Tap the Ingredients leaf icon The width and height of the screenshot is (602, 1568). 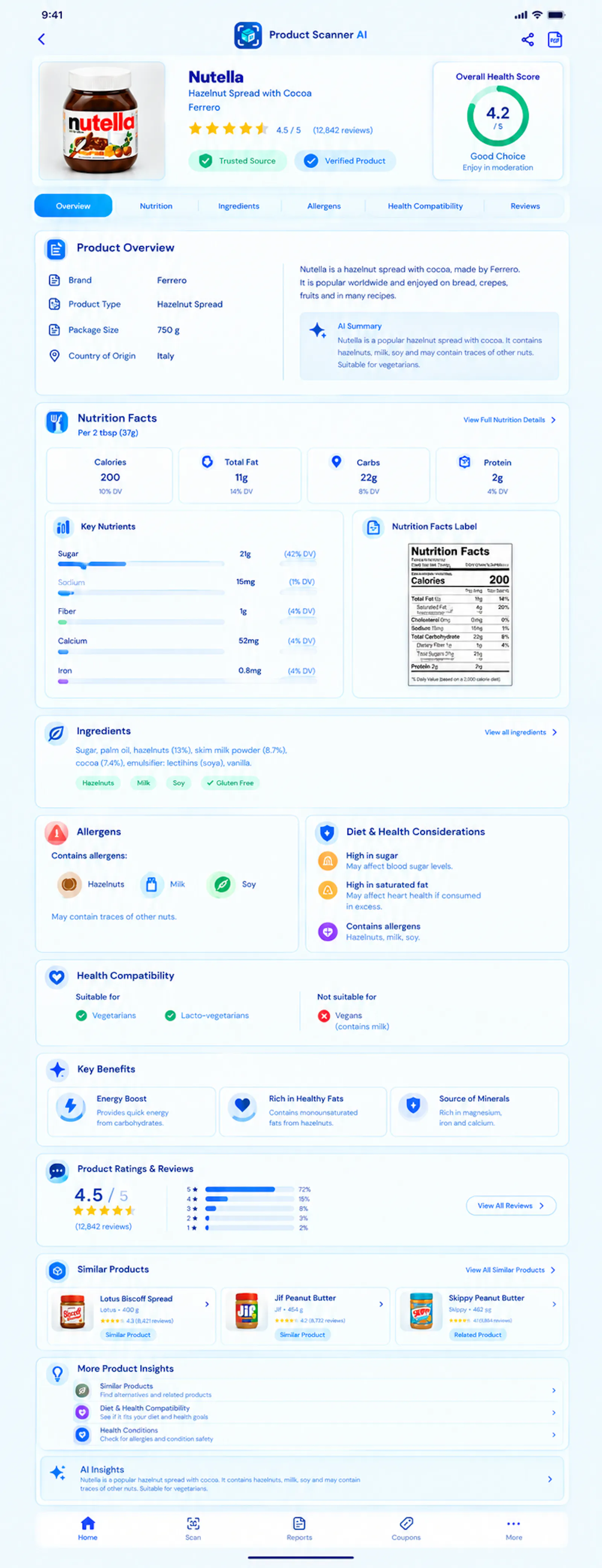point(56,734)
